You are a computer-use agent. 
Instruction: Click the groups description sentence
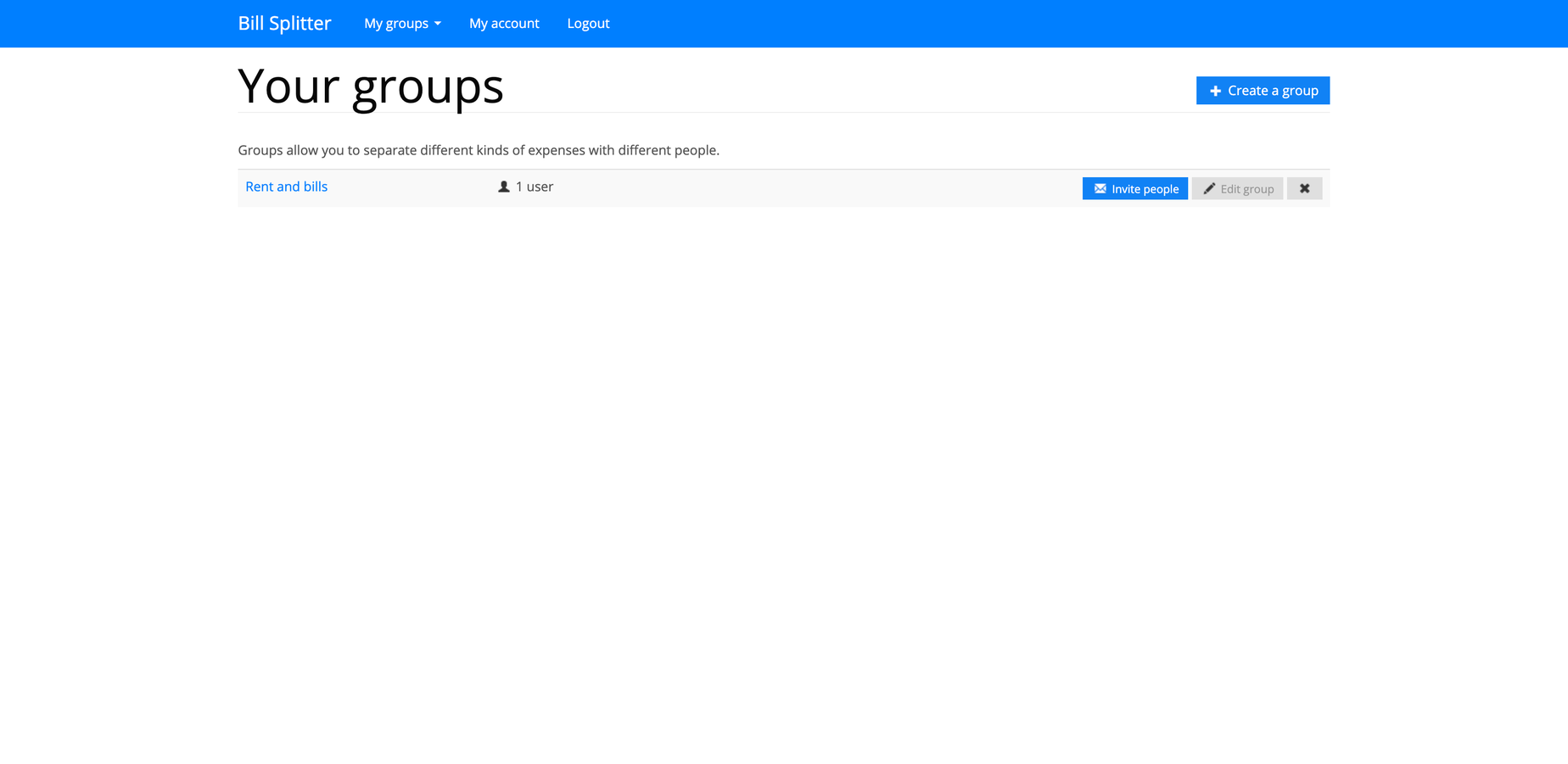coord(479,150)
